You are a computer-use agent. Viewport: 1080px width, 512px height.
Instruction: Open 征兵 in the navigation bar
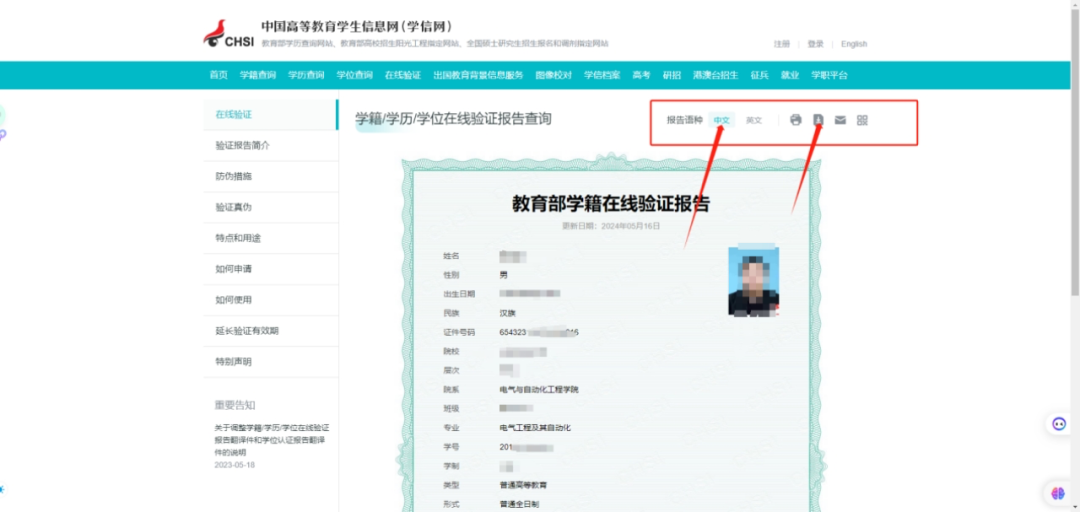pyautogui.click(x=759, y=75)
